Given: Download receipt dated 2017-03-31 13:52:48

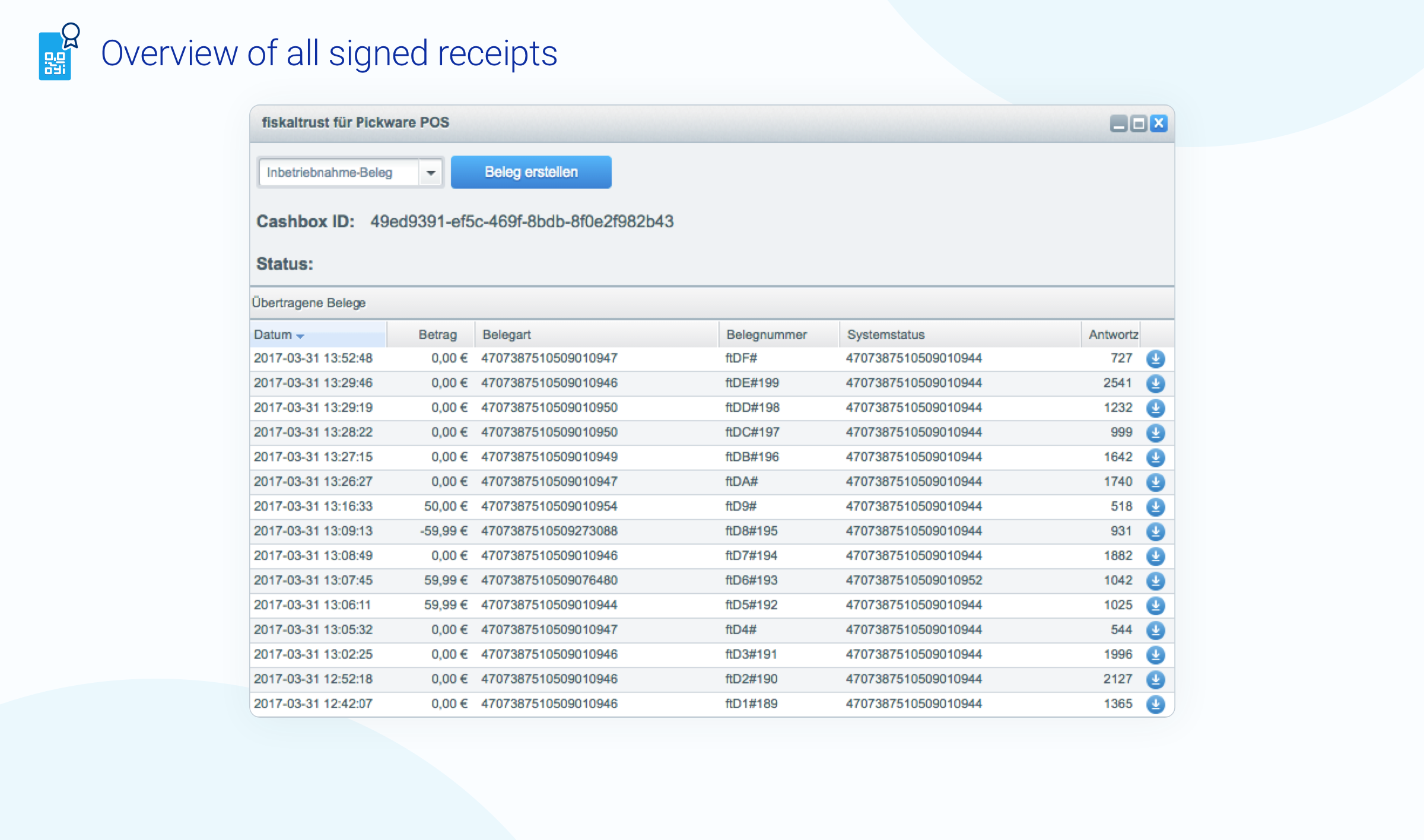Looking at the screenshot, I should point(1155,359).
